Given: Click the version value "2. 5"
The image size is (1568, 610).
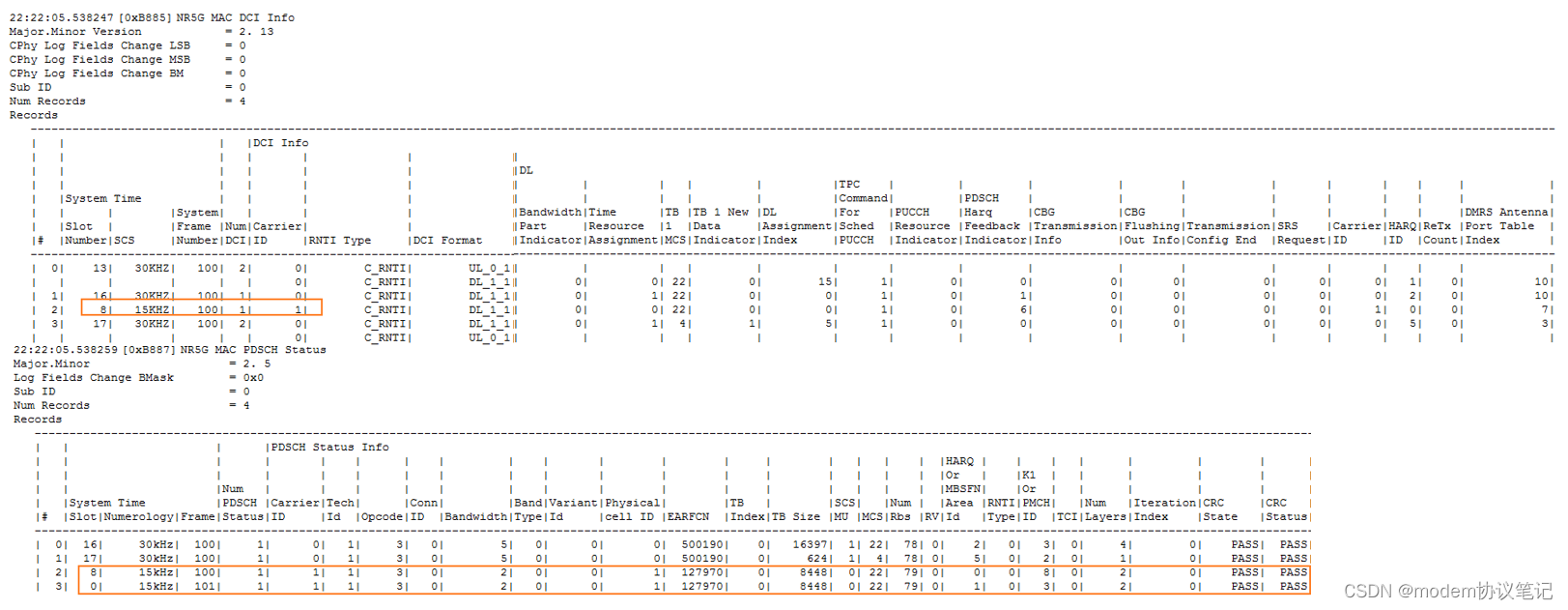Looking at the screenshot, I should tap(257, 363).
